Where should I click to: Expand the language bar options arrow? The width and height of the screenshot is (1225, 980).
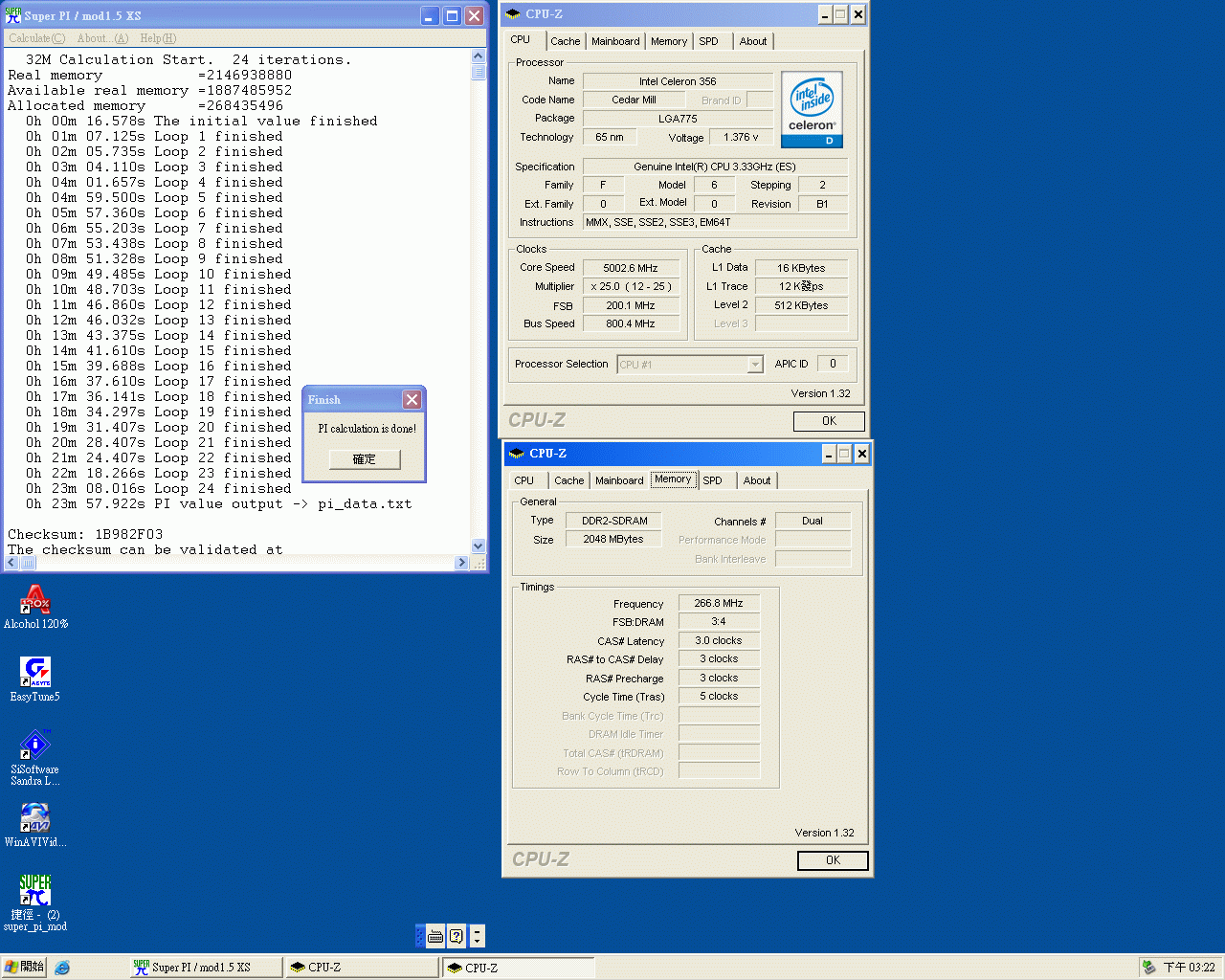pos(478,936)
